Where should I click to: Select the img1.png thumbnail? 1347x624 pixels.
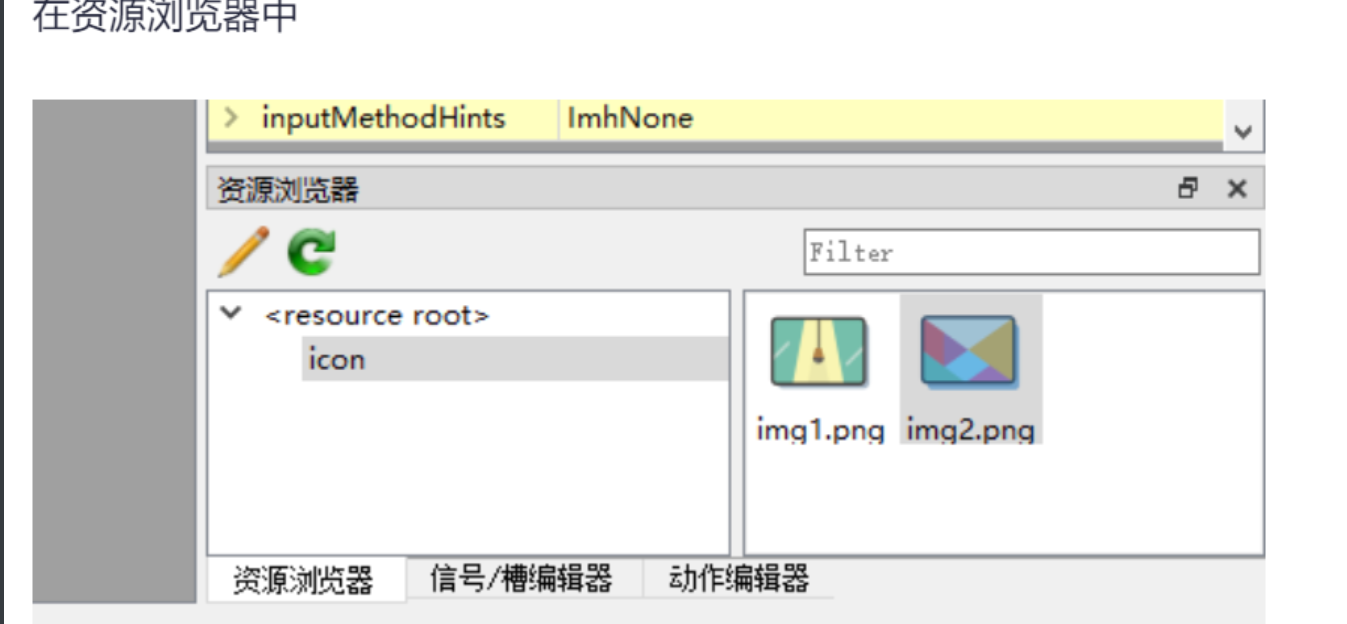(818, 352)
